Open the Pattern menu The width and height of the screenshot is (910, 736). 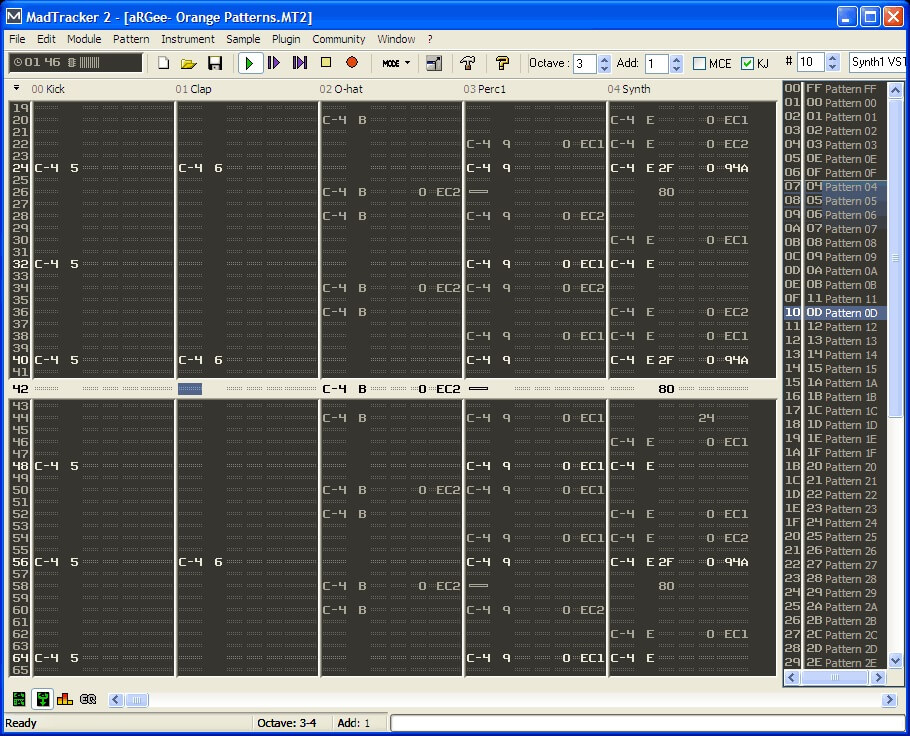point(131,39)
